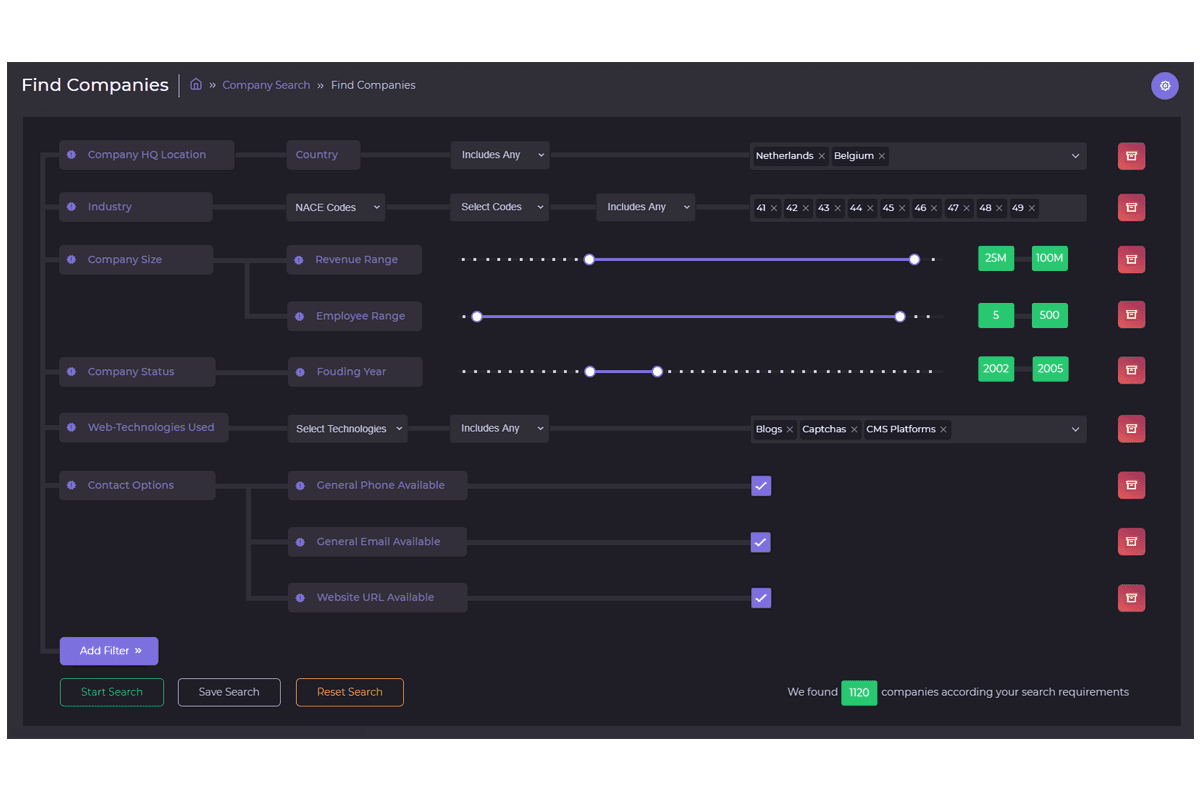Click the right handle of Revenue Range slider
This screenshot has width=1200, height=800.
point(914,259)
